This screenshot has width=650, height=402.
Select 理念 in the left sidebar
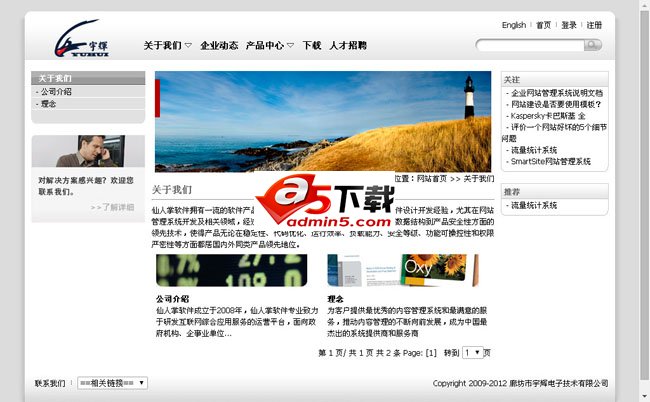(48, 104)
